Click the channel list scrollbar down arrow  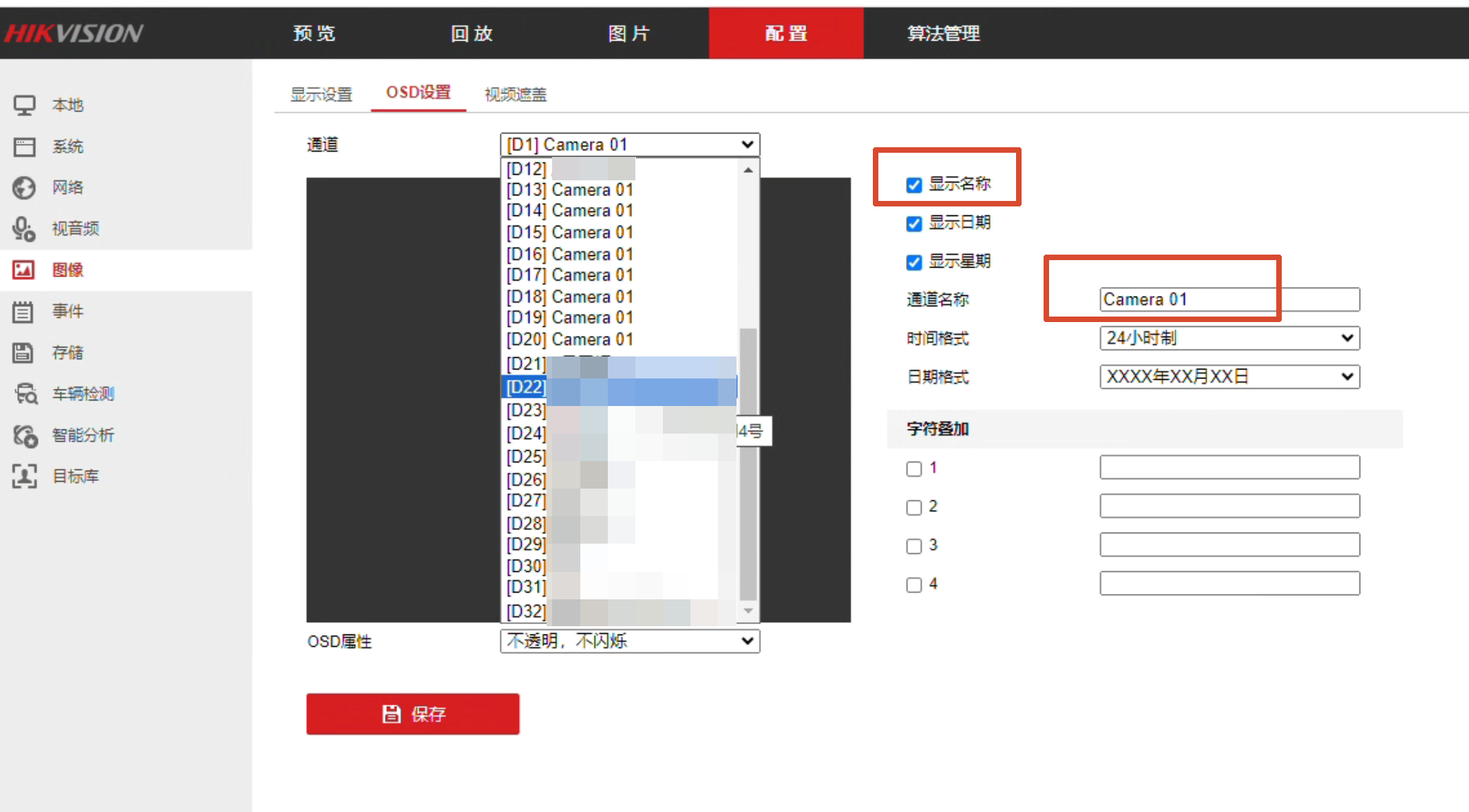(x=748, y=610)
